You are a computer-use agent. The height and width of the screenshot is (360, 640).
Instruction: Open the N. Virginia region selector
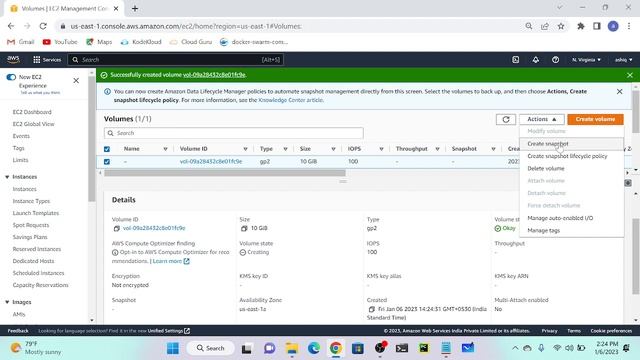click(586, 60)
